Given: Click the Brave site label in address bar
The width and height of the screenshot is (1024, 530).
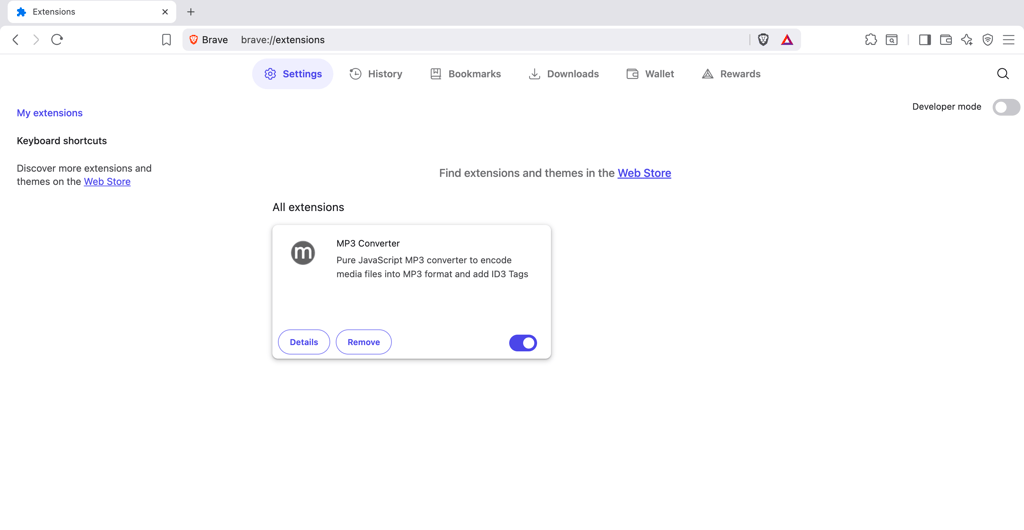Looking at the screenshot, I should [209, 40].
